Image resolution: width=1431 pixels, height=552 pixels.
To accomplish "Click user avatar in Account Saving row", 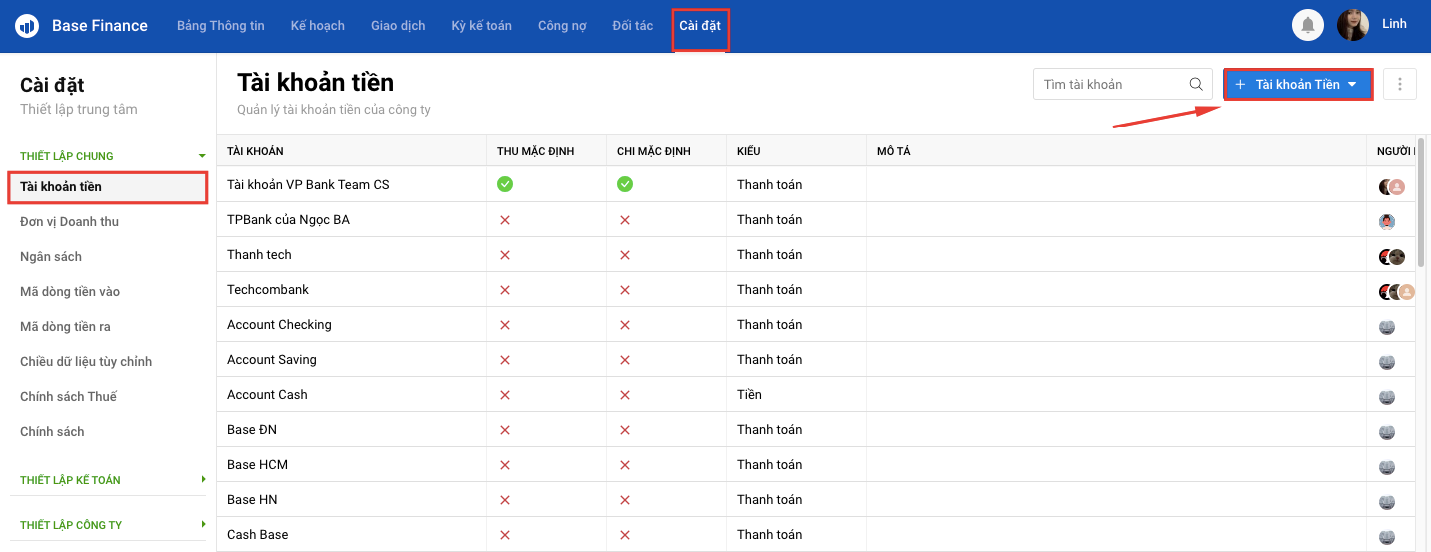I will (x=1387, y=362).
